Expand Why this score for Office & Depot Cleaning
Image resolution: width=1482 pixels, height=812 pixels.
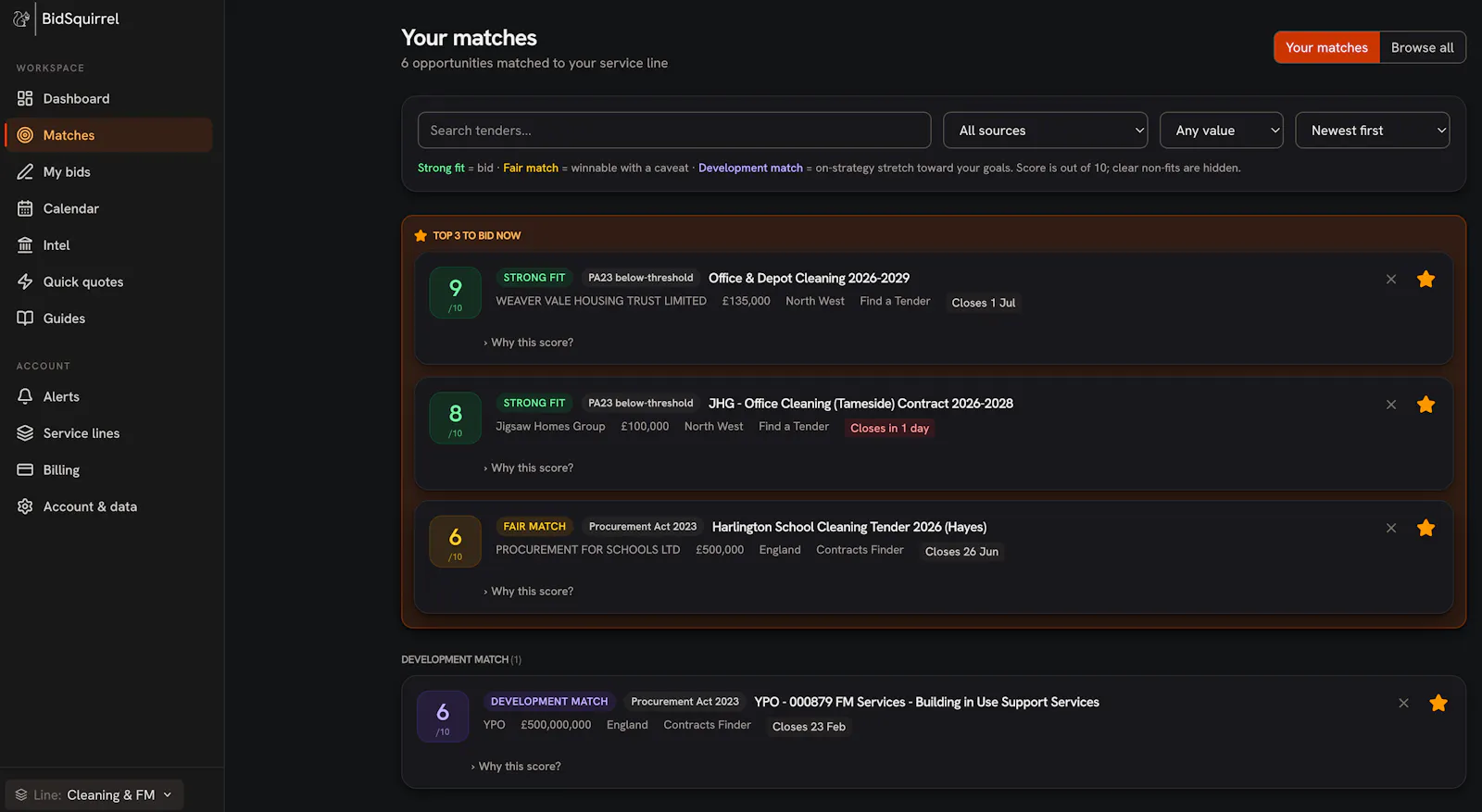529,343
